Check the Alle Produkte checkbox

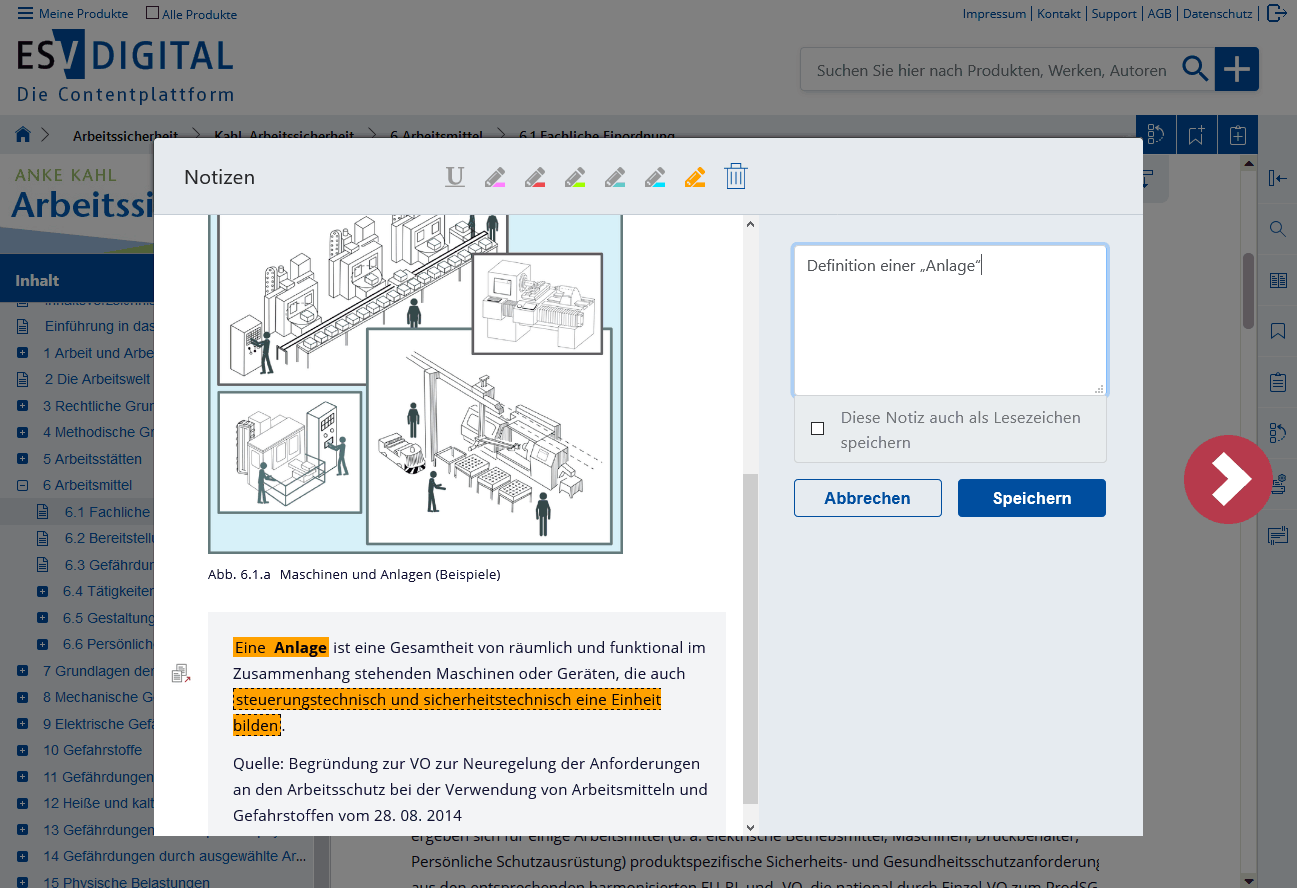[x=152, y=14]
